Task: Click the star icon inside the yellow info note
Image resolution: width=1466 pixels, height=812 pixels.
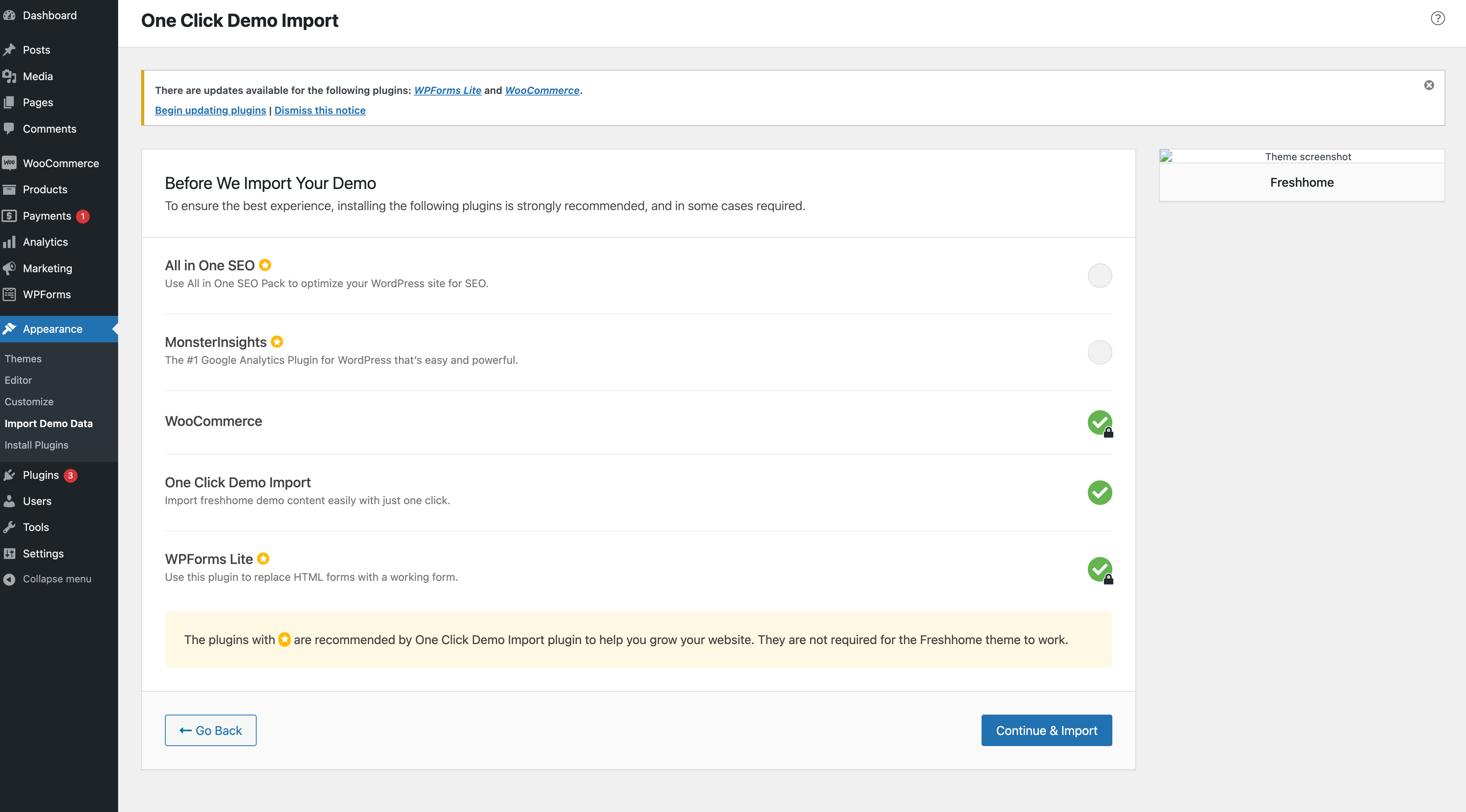Action: [x=285, y=640]
